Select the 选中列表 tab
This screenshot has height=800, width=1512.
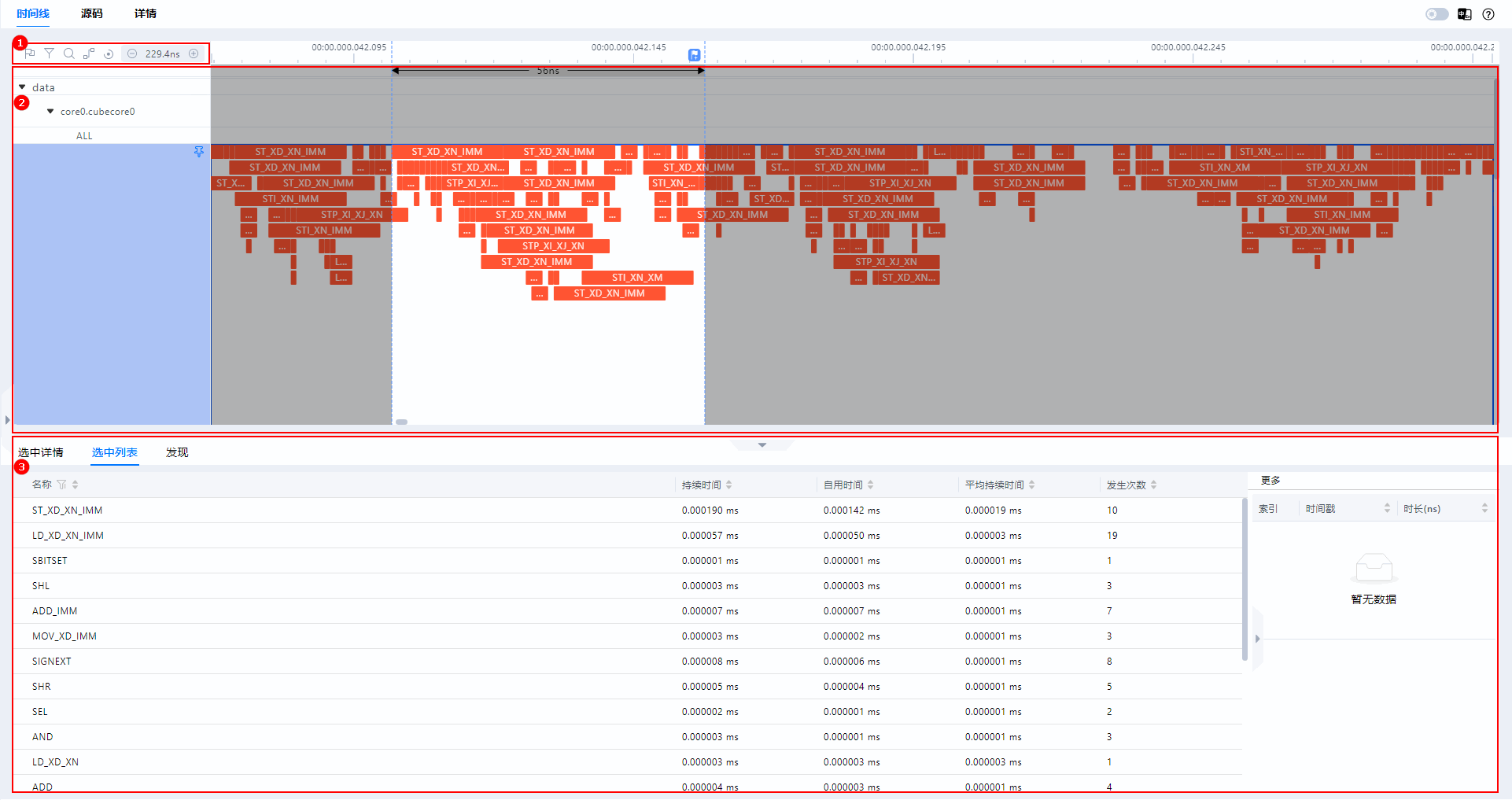[x=115, y=452]
